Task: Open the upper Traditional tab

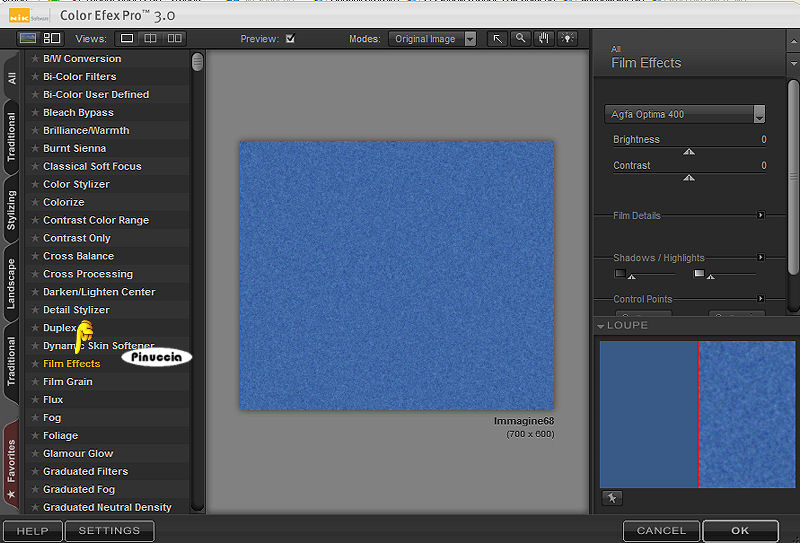Action: (x=11, y=137)
